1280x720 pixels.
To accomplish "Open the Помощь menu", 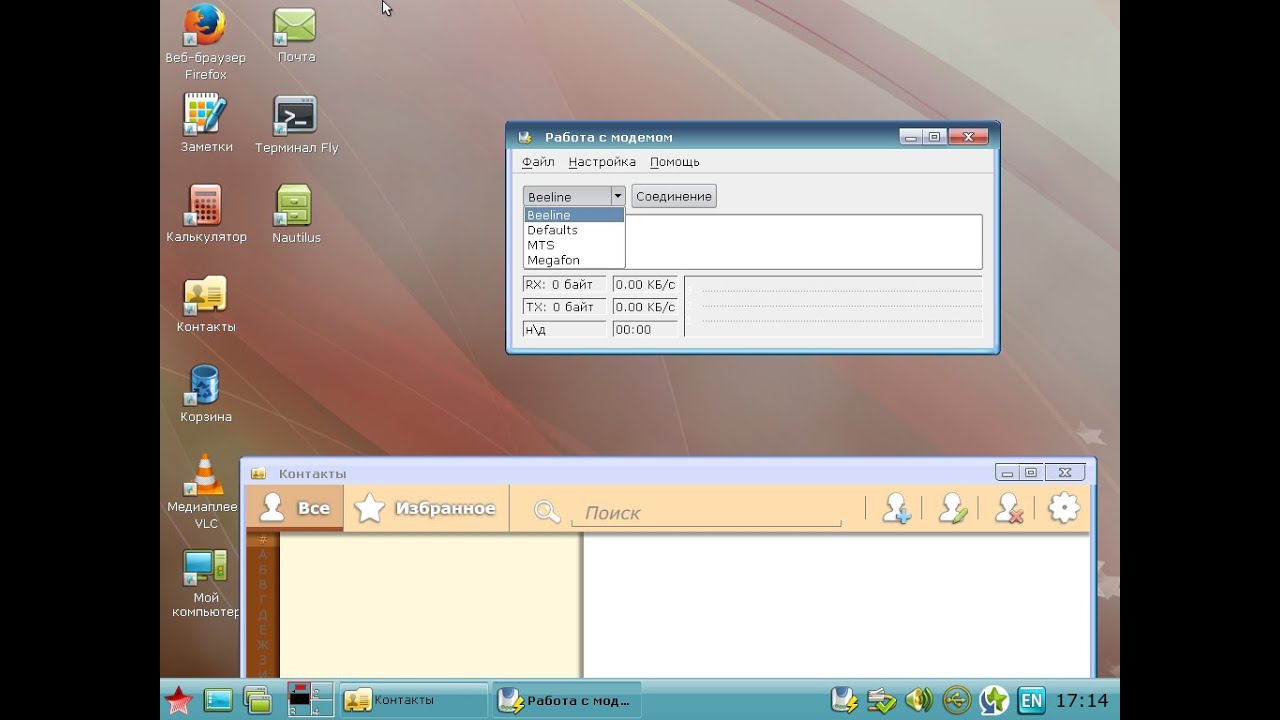I will click(674, 162).
